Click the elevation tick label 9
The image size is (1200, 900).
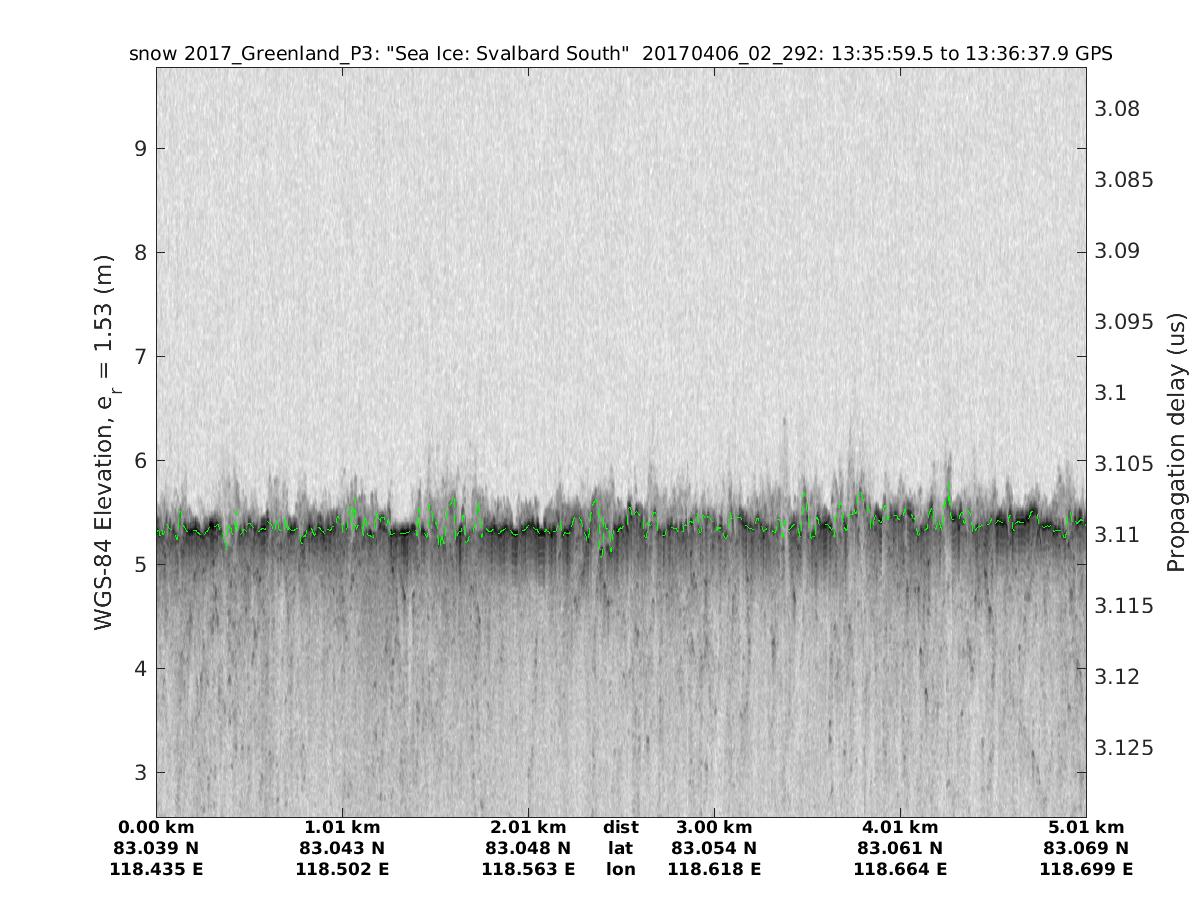pyautogui.click(x=141, y=149)
